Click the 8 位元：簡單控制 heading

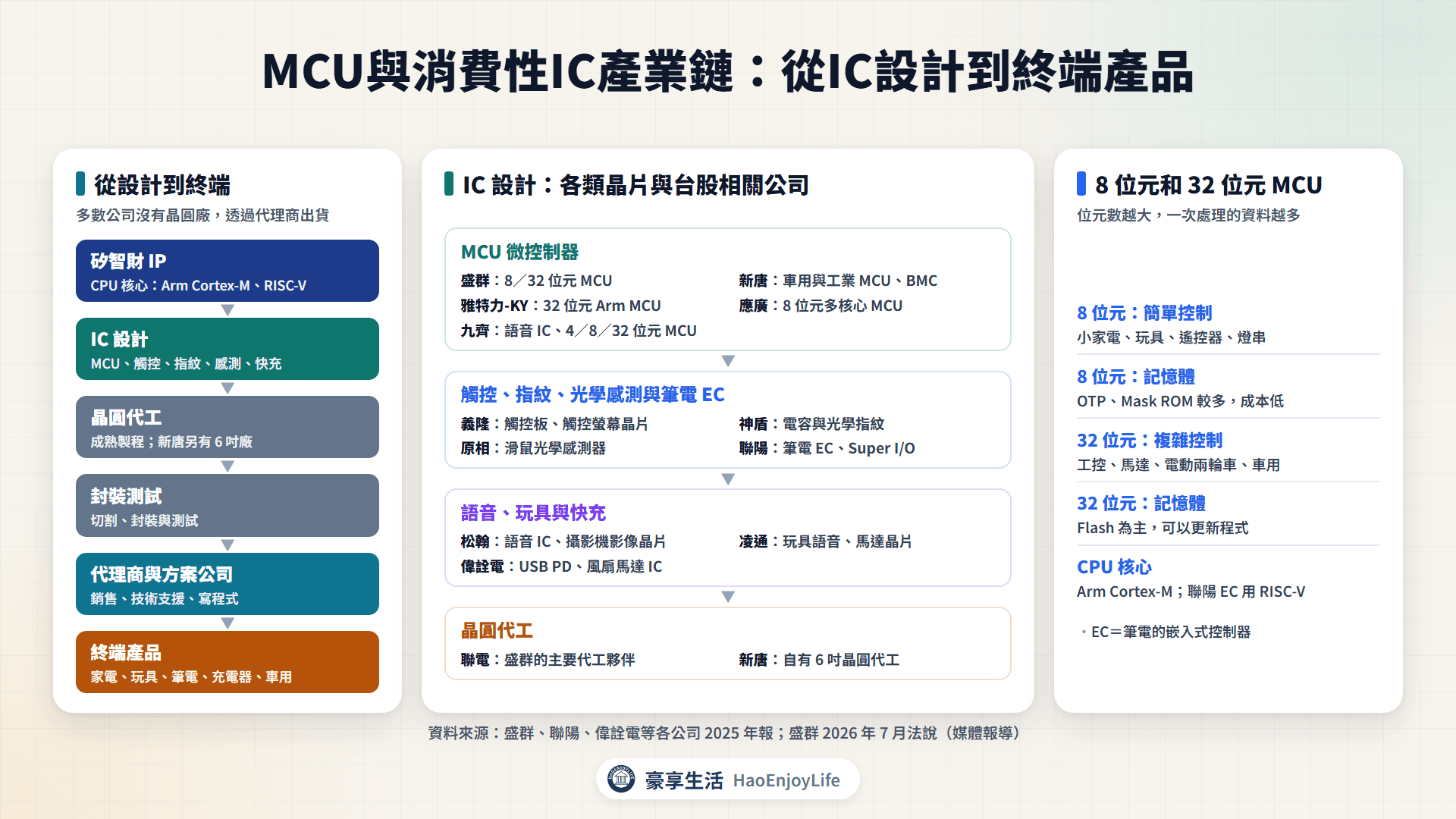click(1144, 312)
